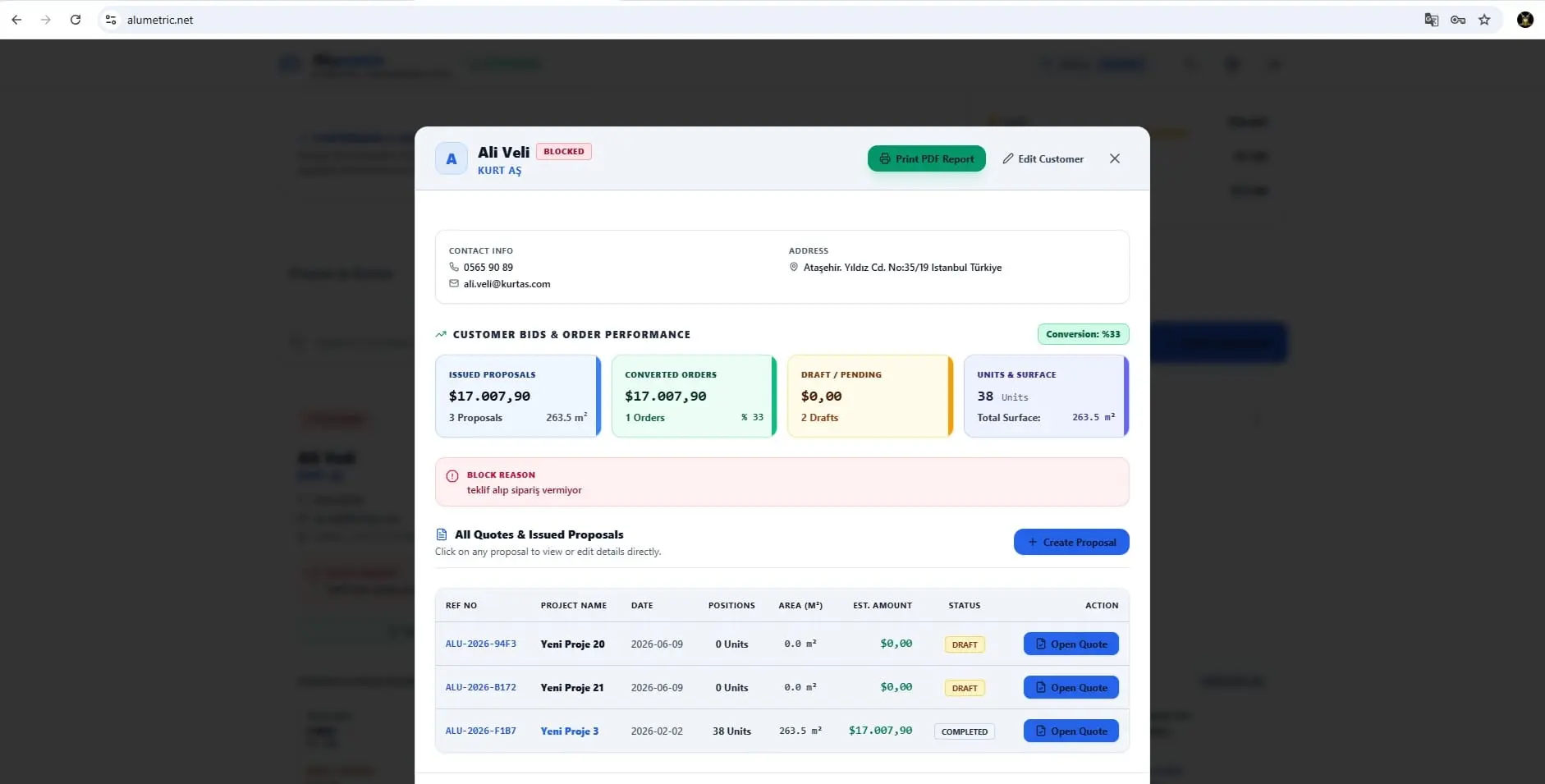Open site information icon in address bar

111,20
